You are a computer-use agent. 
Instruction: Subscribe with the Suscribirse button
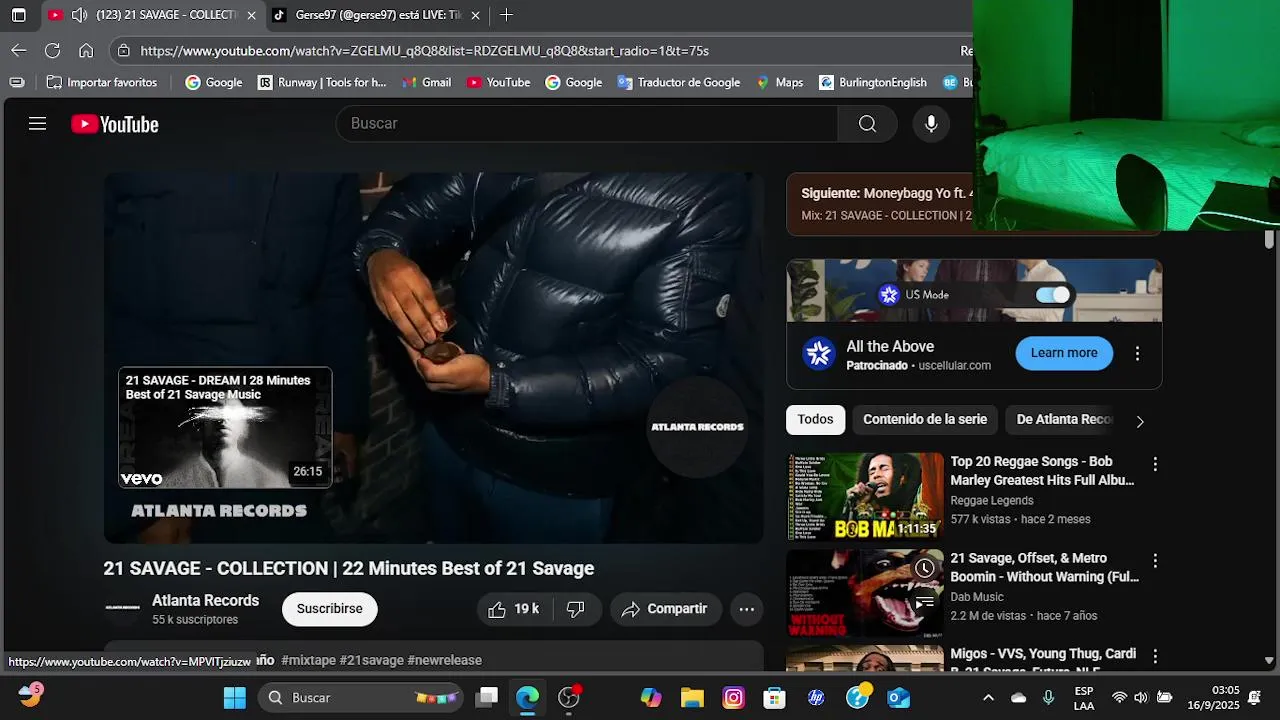pos(329,609)
